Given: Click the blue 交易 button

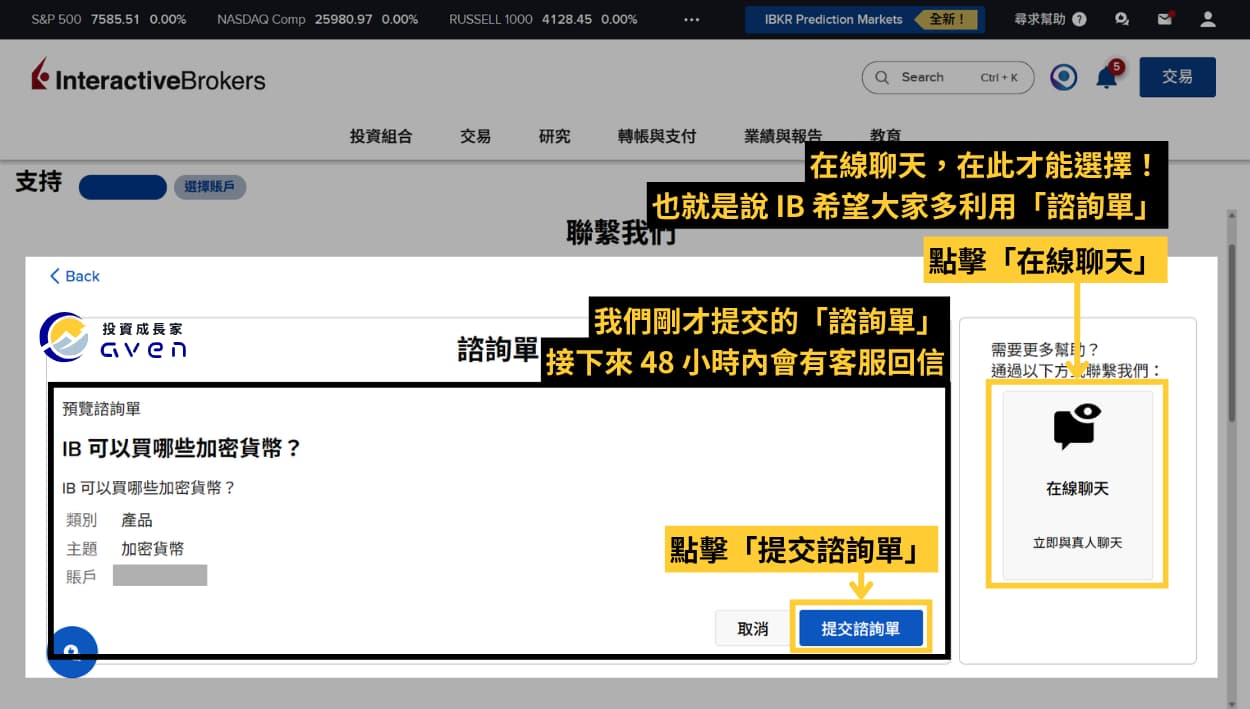Looking at the screenshot, I should 1177,77.
